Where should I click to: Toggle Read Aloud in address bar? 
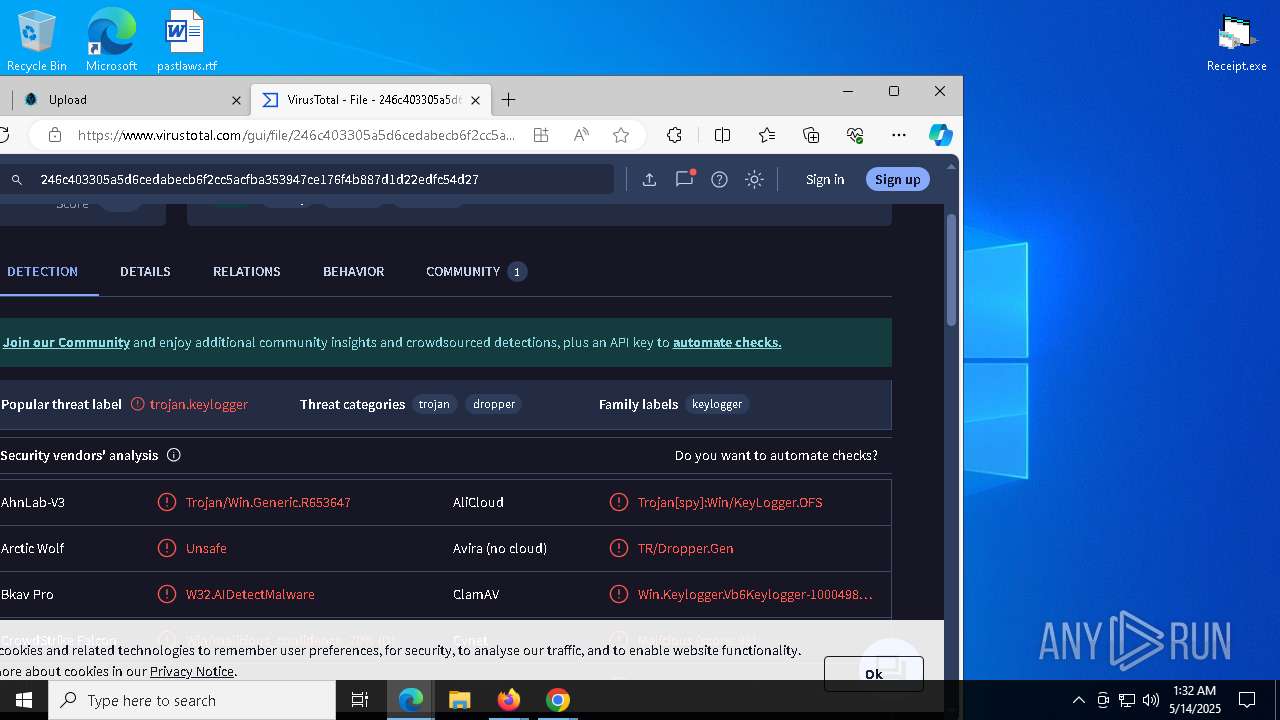click(581, 135)
